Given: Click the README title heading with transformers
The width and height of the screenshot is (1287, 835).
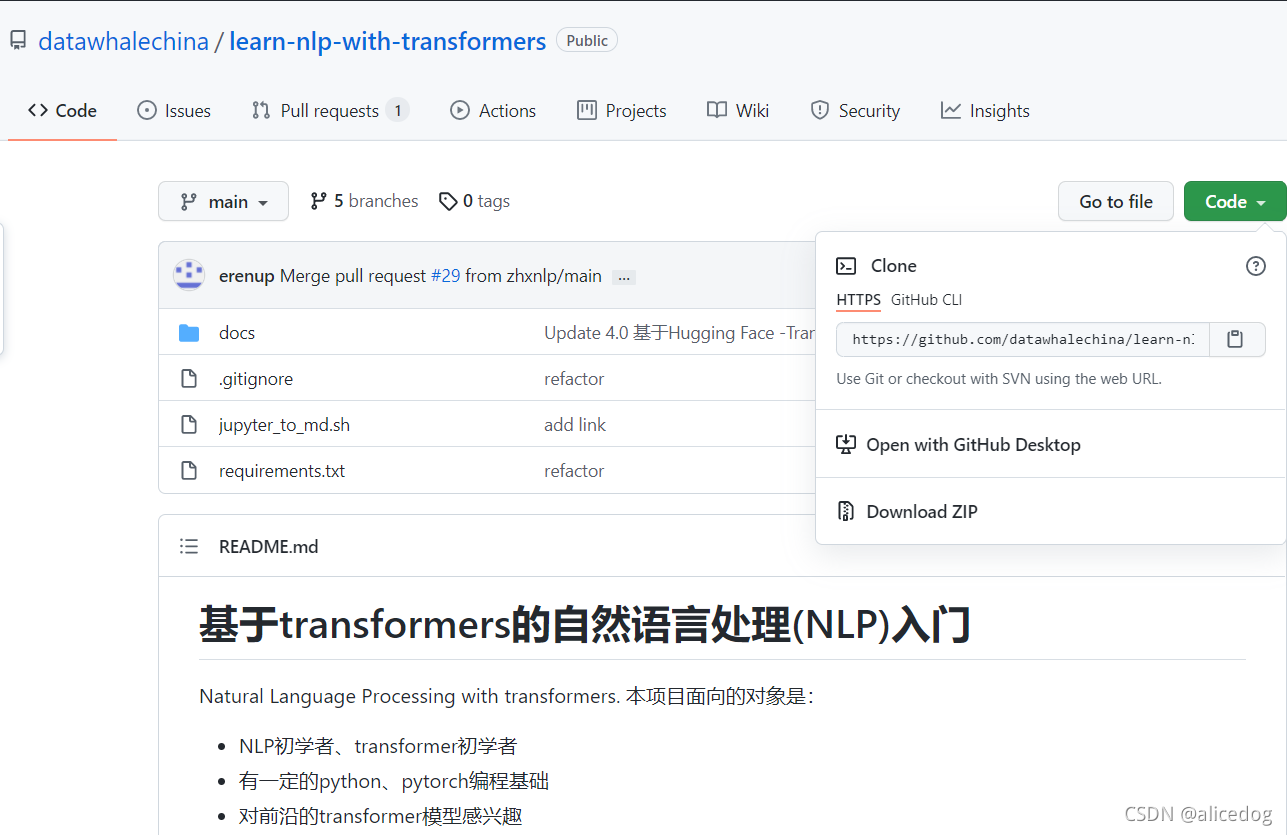Looking at the screenshot, I should [585, 626].
